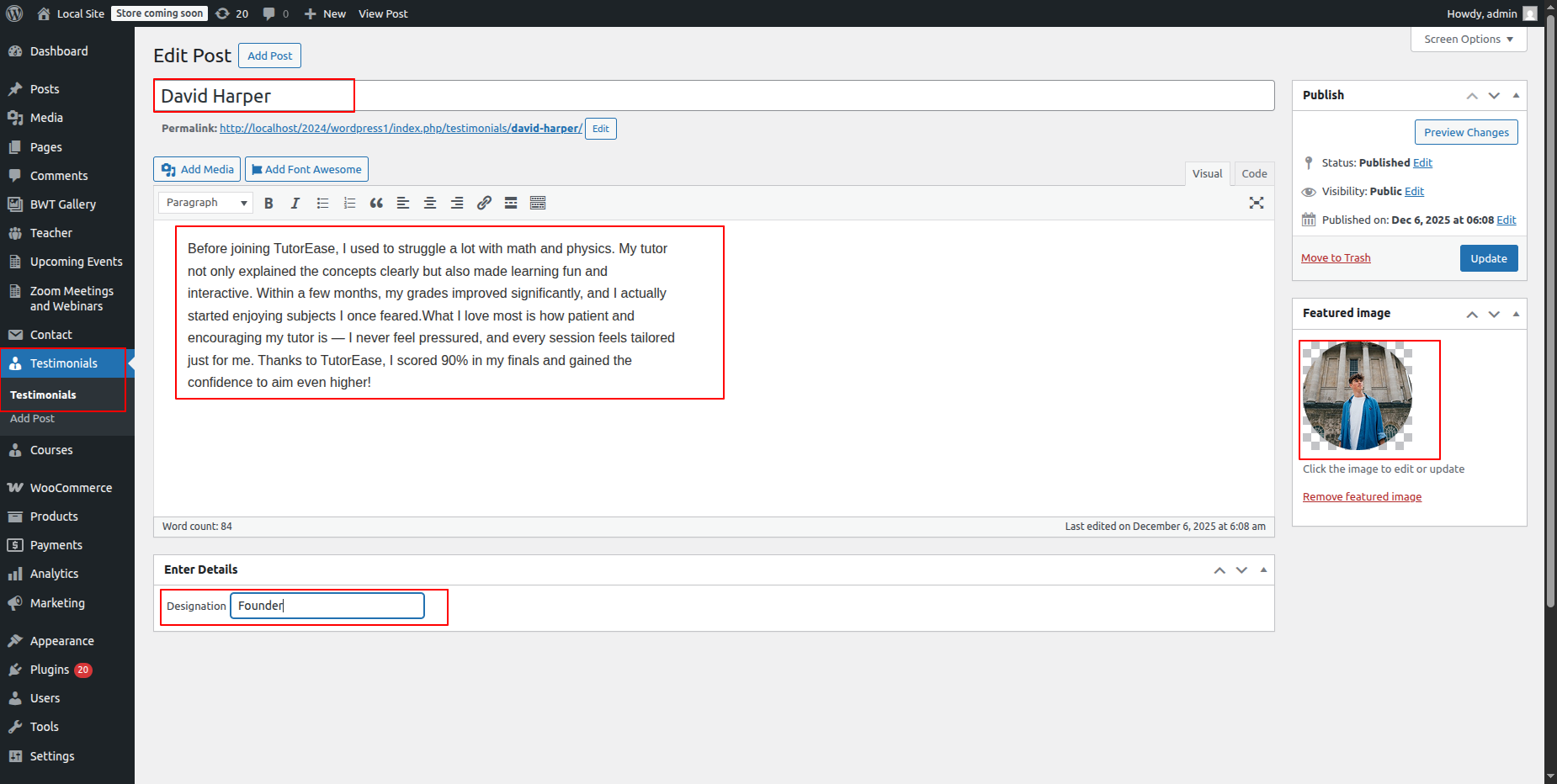Click the featured image thumbnail
The width and height of the screenshot is (1557, 784).
(1357, 395)
